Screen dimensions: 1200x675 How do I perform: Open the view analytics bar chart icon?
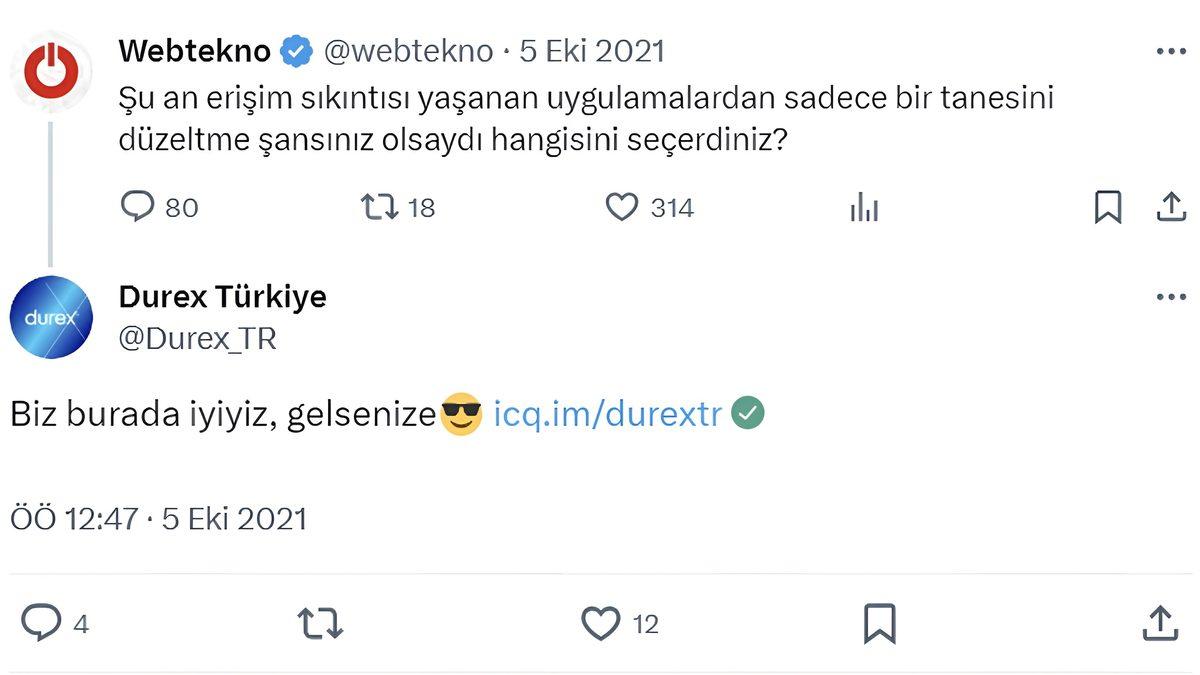click(864, 207)
